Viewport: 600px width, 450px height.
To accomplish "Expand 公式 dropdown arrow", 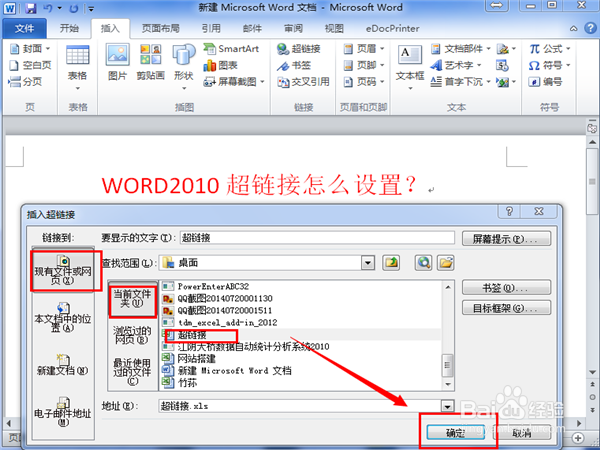I will click(x=568, y=49).
